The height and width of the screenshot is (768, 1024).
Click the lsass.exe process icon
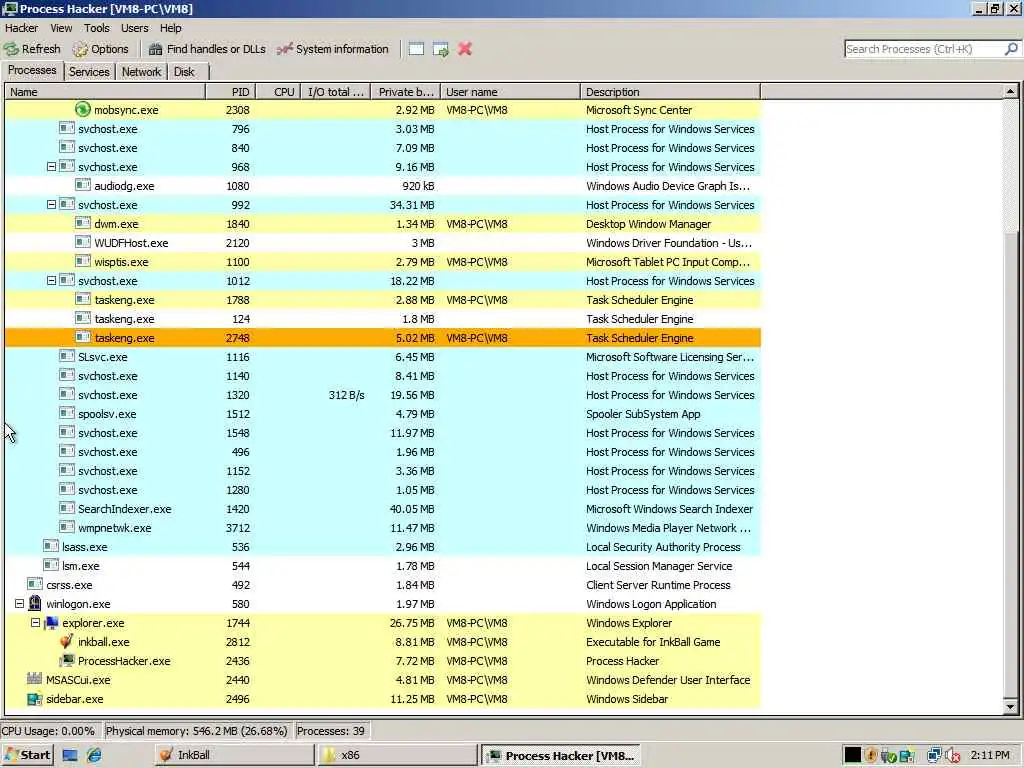51,546
